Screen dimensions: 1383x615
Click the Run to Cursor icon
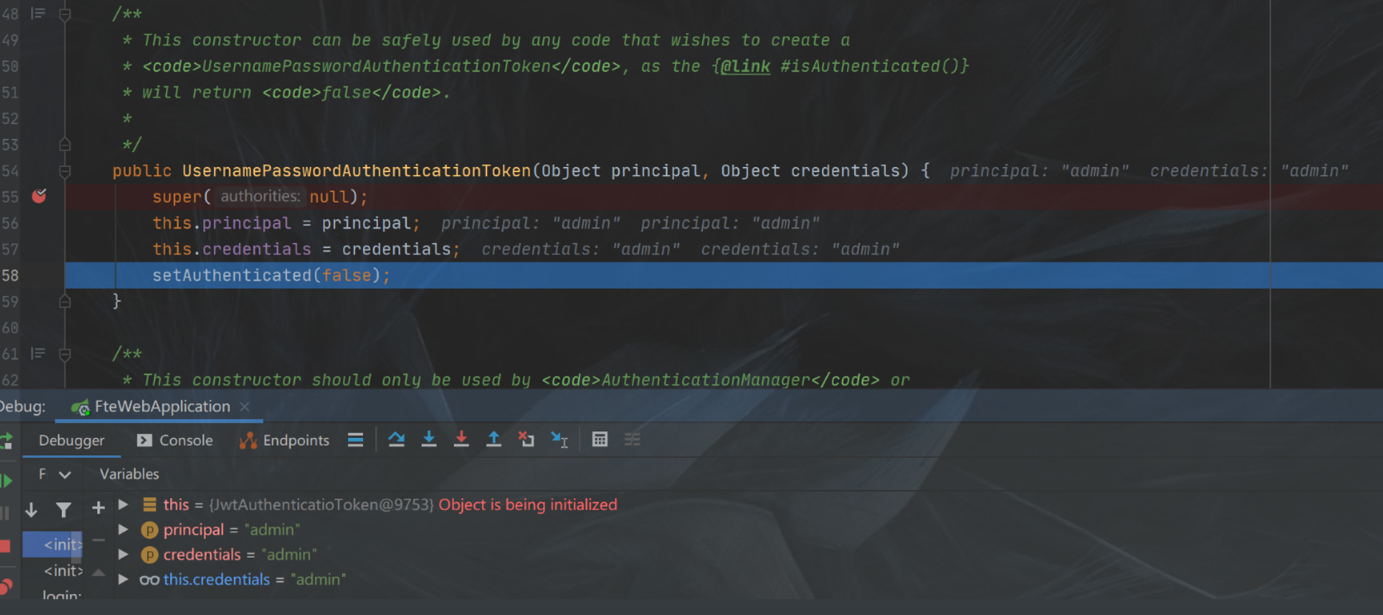coord(560,440)
